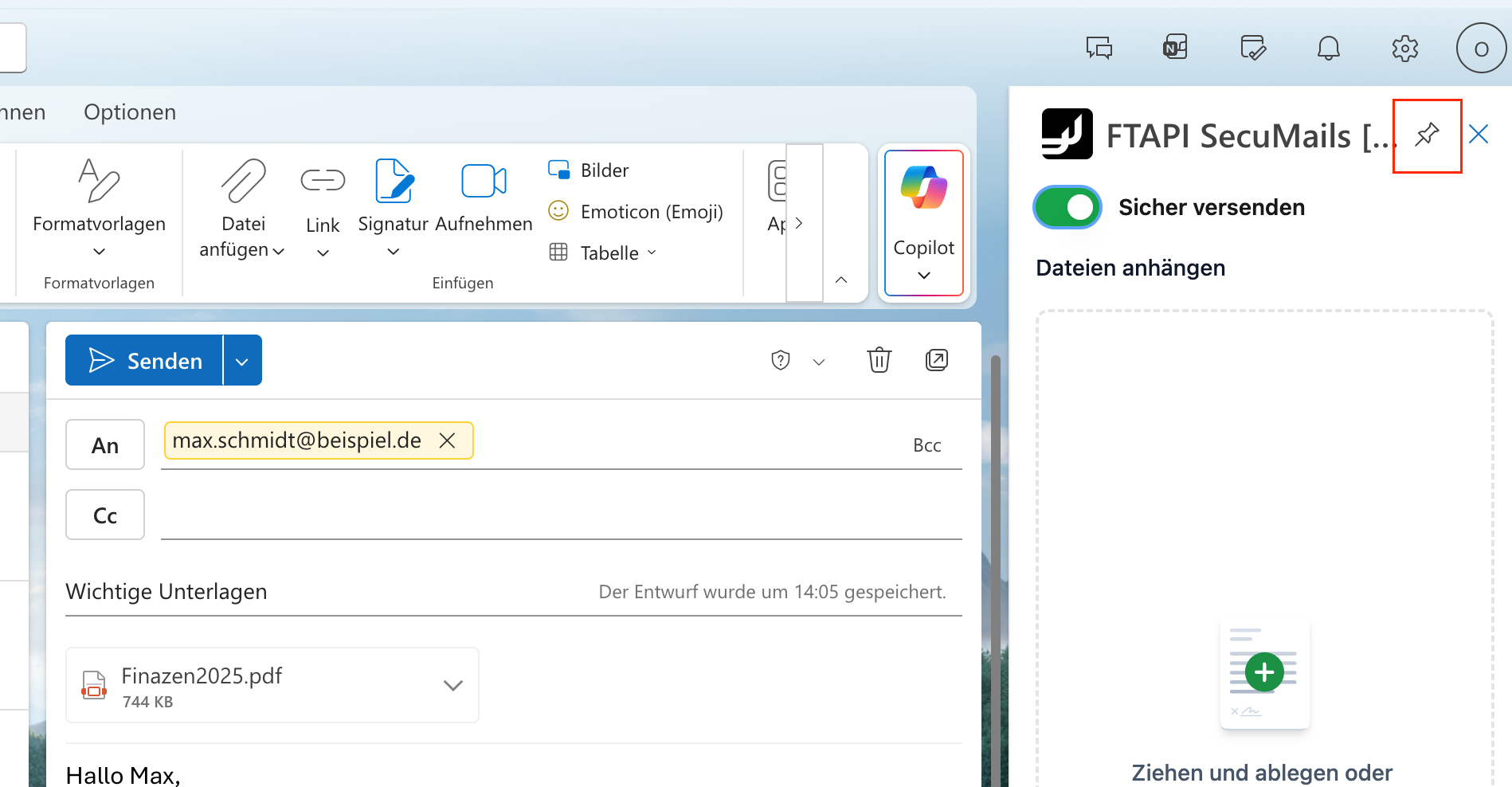This screenshot has height=787, width=1512.
Task: Click the add-file plus icon
Action: (1264, 672)
